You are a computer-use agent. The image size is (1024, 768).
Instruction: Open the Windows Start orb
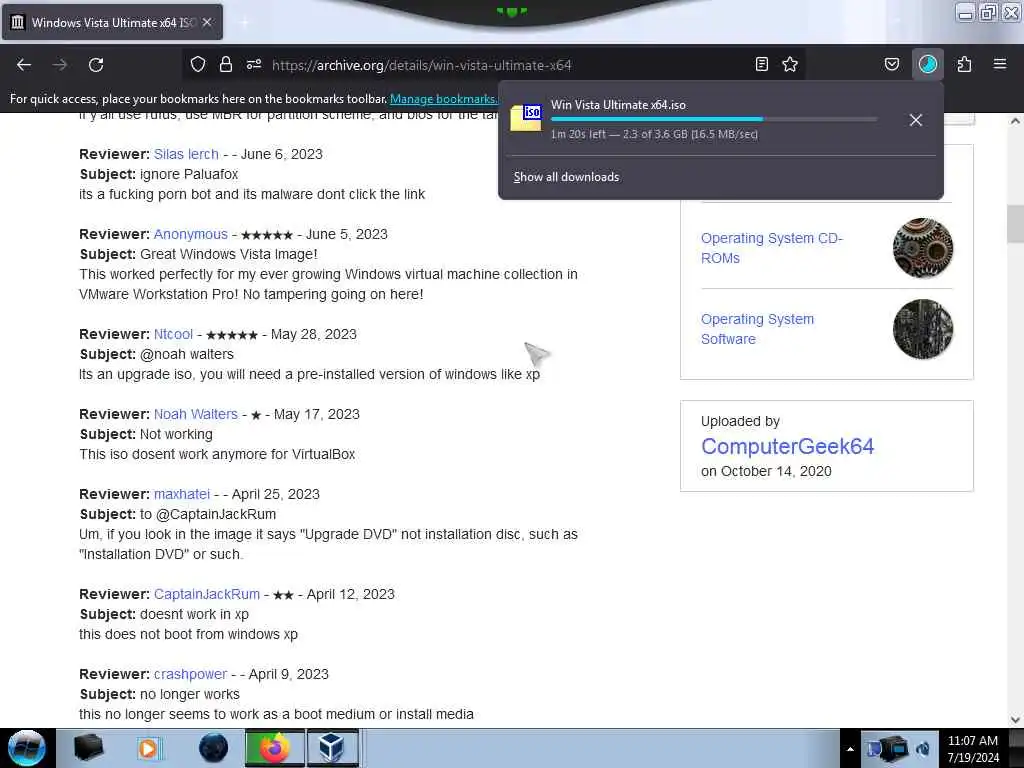[x=26, y=748]
